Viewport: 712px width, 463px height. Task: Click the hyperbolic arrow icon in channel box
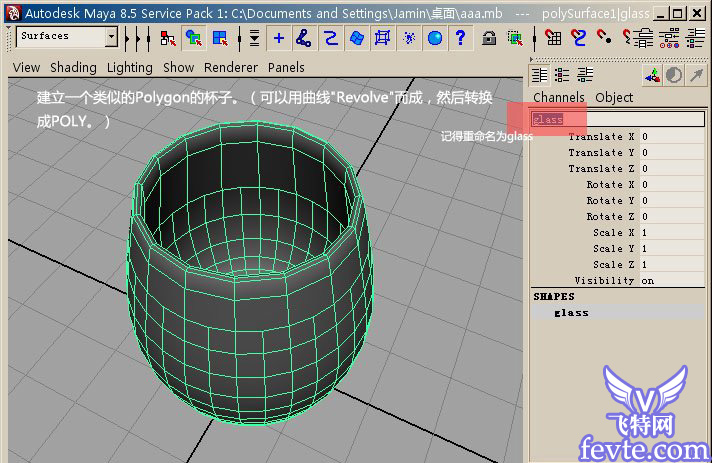[x=697, y=75]
